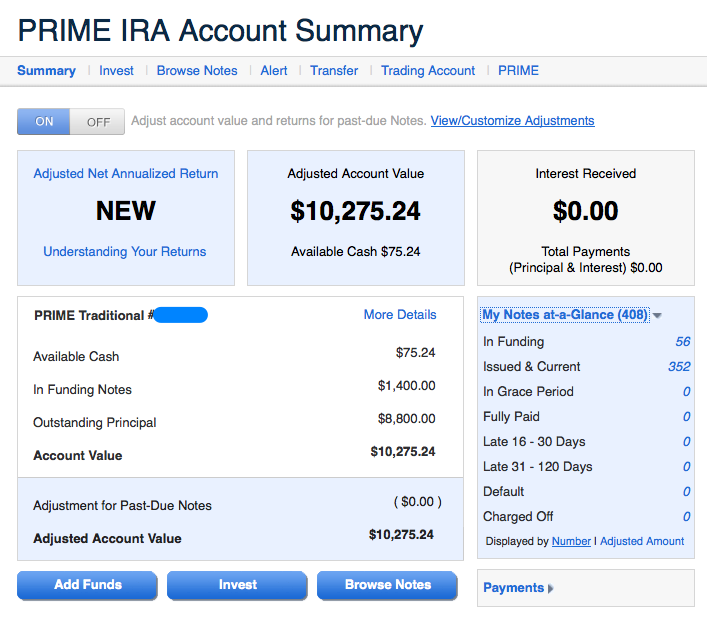The image size is (707, 618).
Task: Display notes by Number
Action: [571, 541]
